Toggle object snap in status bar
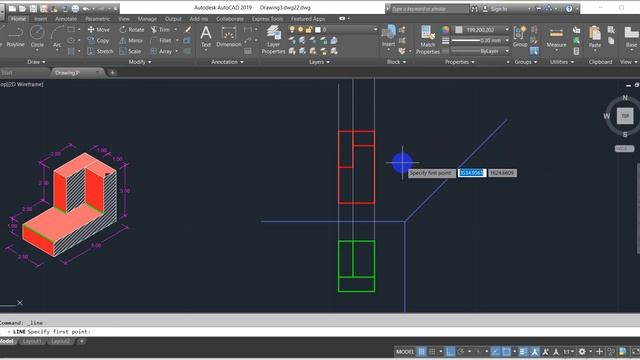The image size is (640, 360). click(x=506, y=351)
